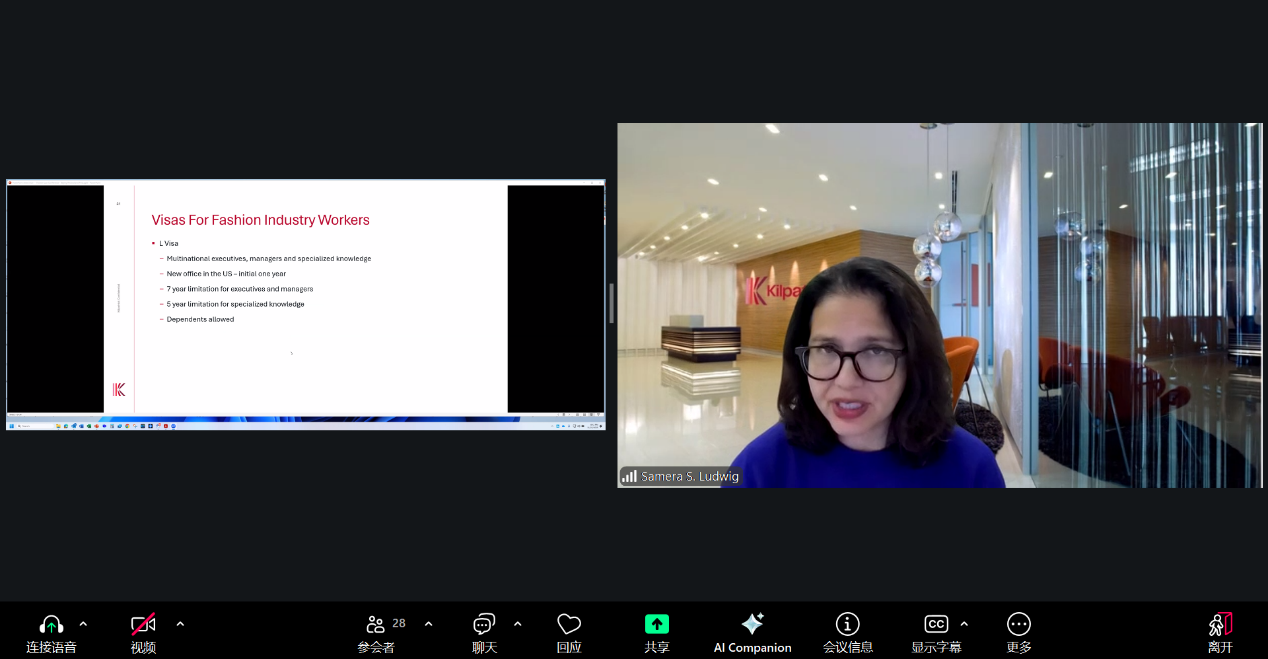This screenshot has height=659, width=1268.
Task: Click the green 共享 share screen icon
Action: click(656, 625)
